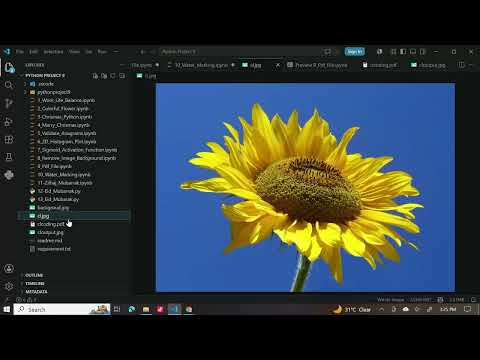
Task: Collapse the PYTHON PROJECT 8 section
Action: tap(45, 76)
